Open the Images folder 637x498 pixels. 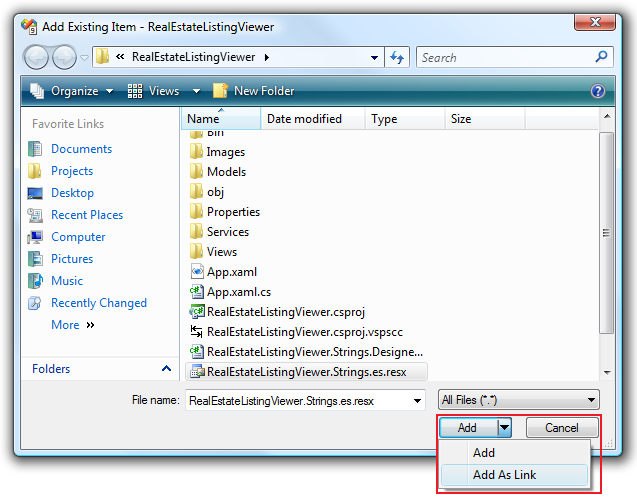[225, 152]
